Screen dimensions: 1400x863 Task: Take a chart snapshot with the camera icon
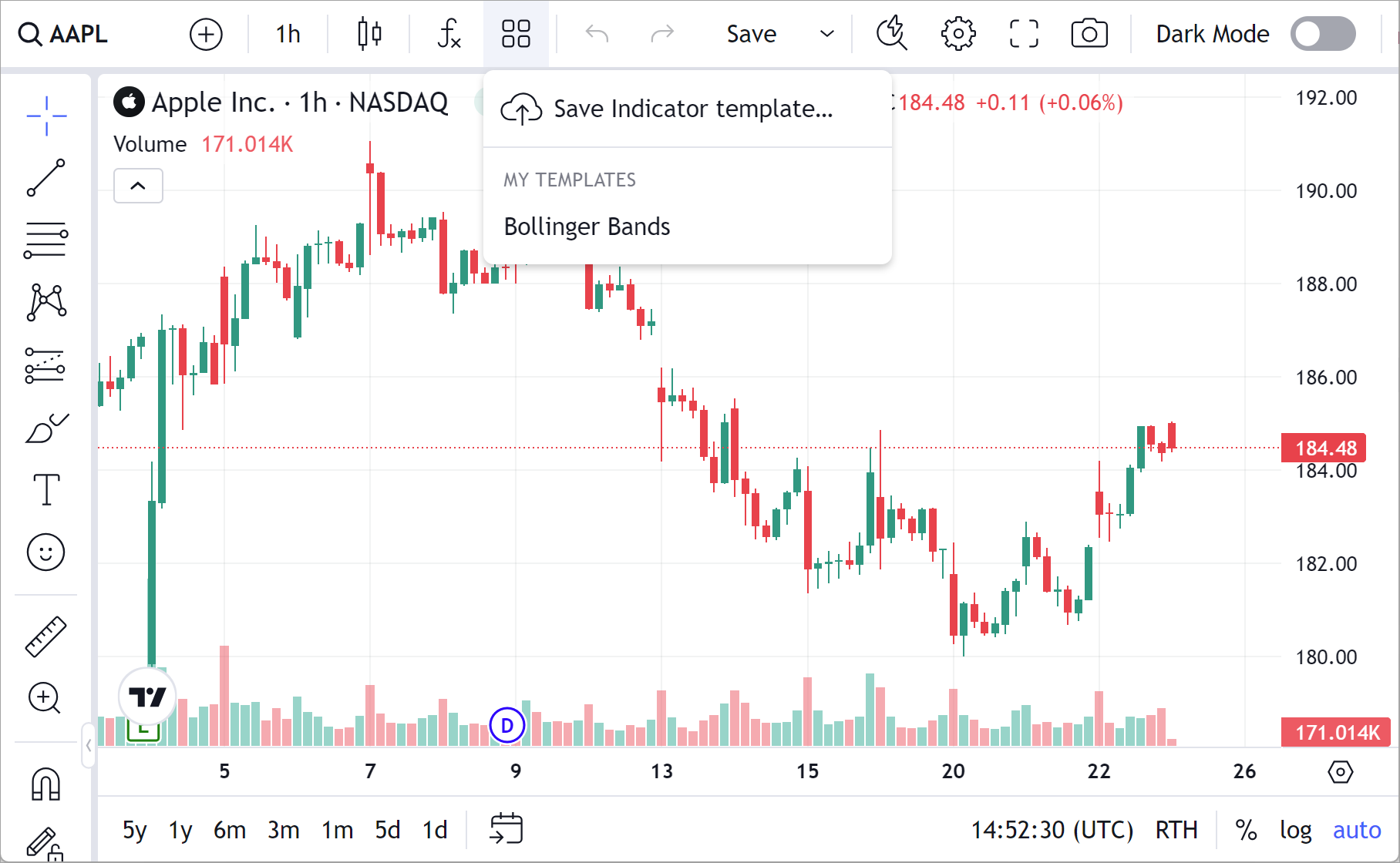[1089, 33]
